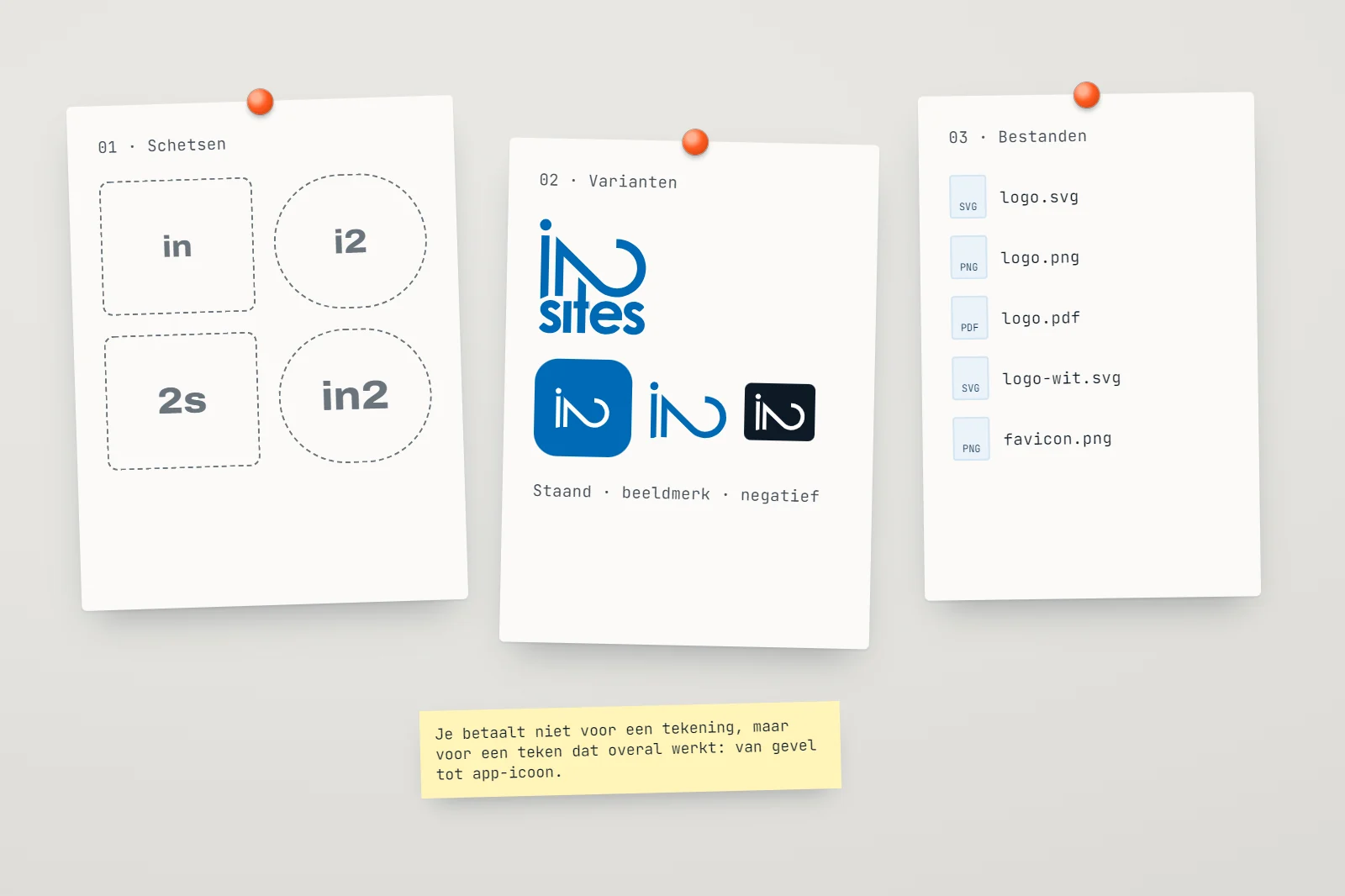Select the 'in' square sketch

pyautogui.click(x=177, y=246)
